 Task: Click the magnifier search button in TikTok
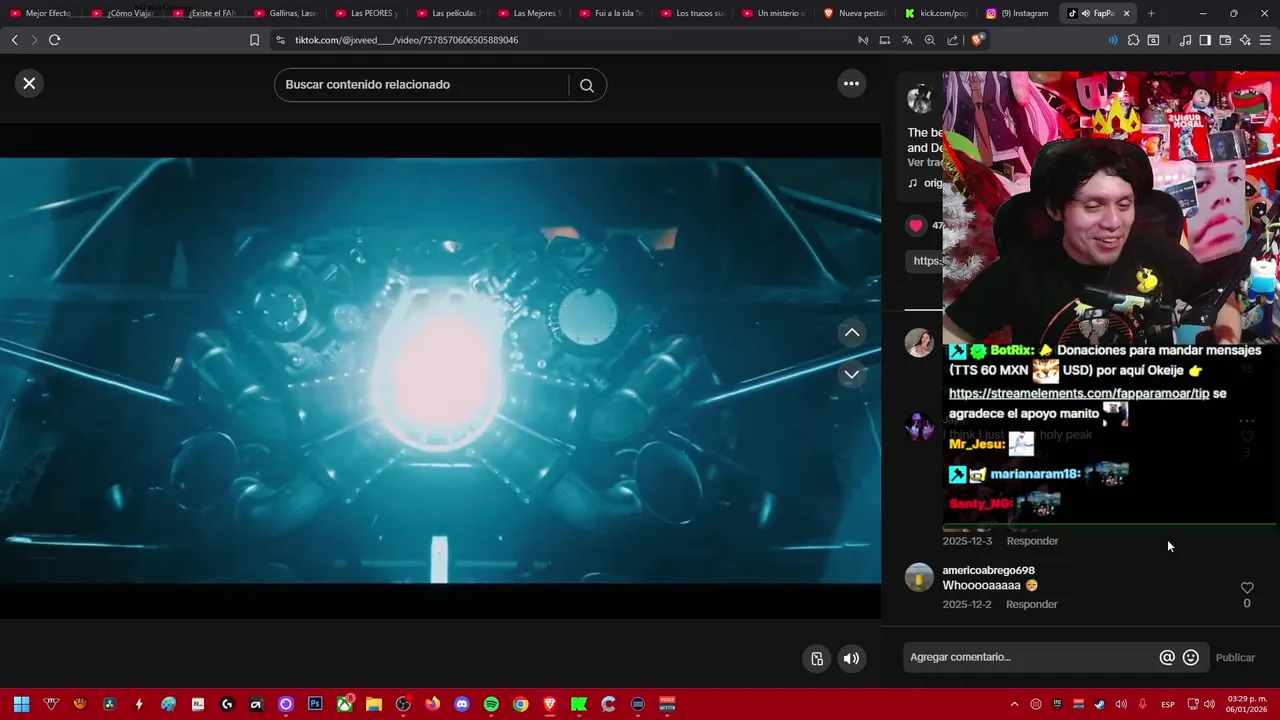pos(587,85)
